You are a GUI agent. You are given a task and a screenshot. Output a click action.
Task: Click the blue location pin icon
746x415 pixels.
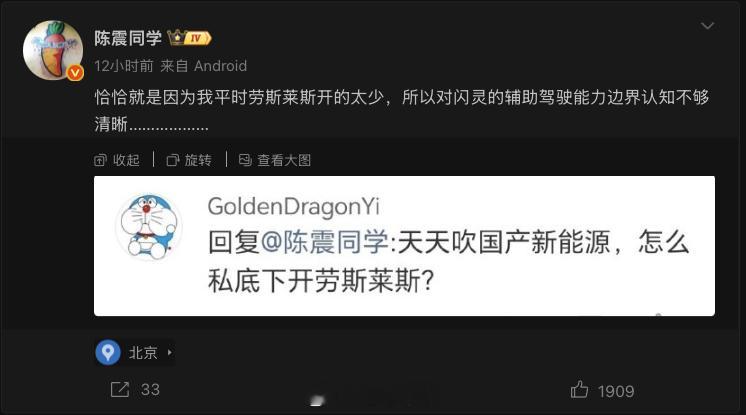(108, 352)
